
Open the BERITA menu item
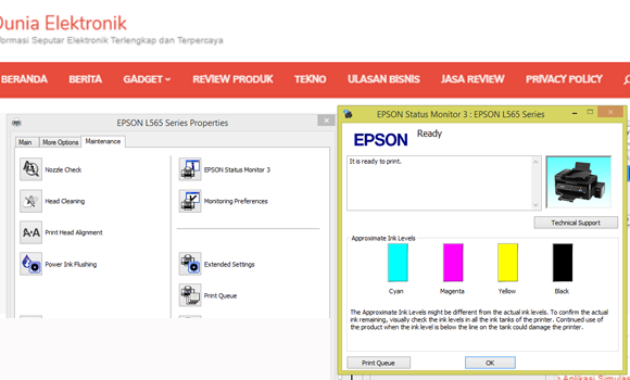[85, 79]
